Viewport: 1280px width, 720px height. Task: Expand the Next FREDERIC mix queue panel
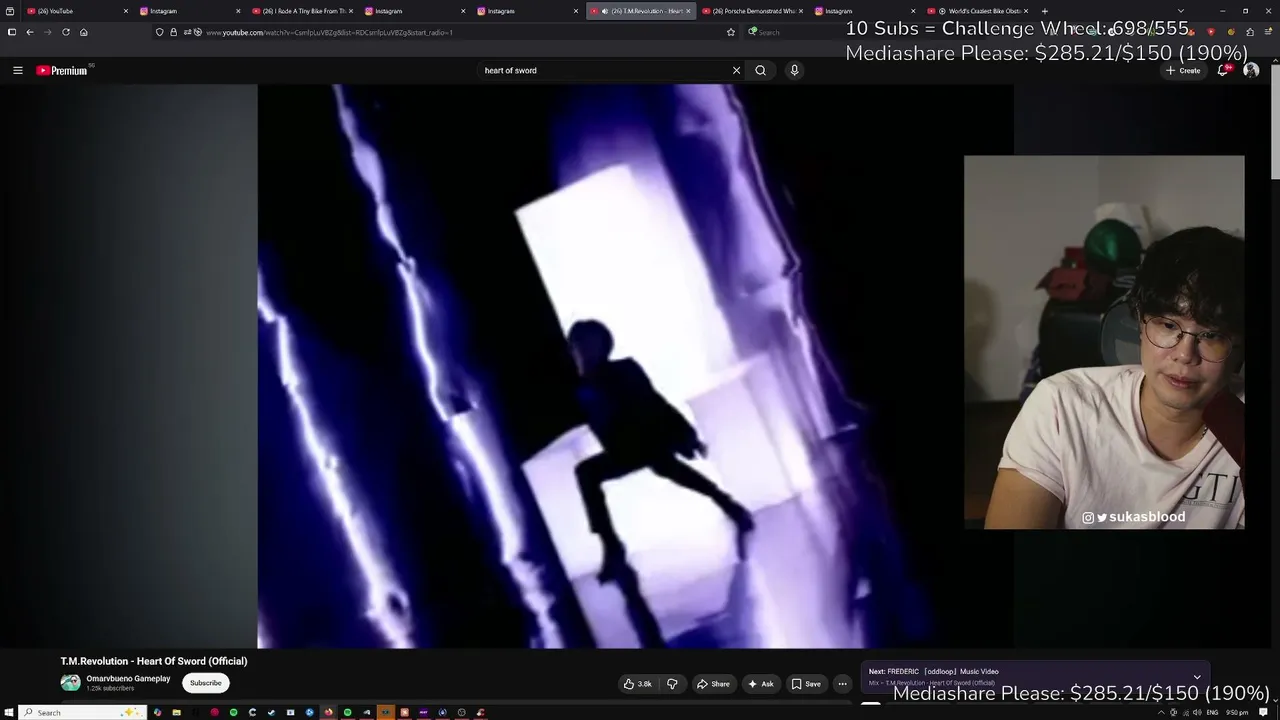(1197, 677)
